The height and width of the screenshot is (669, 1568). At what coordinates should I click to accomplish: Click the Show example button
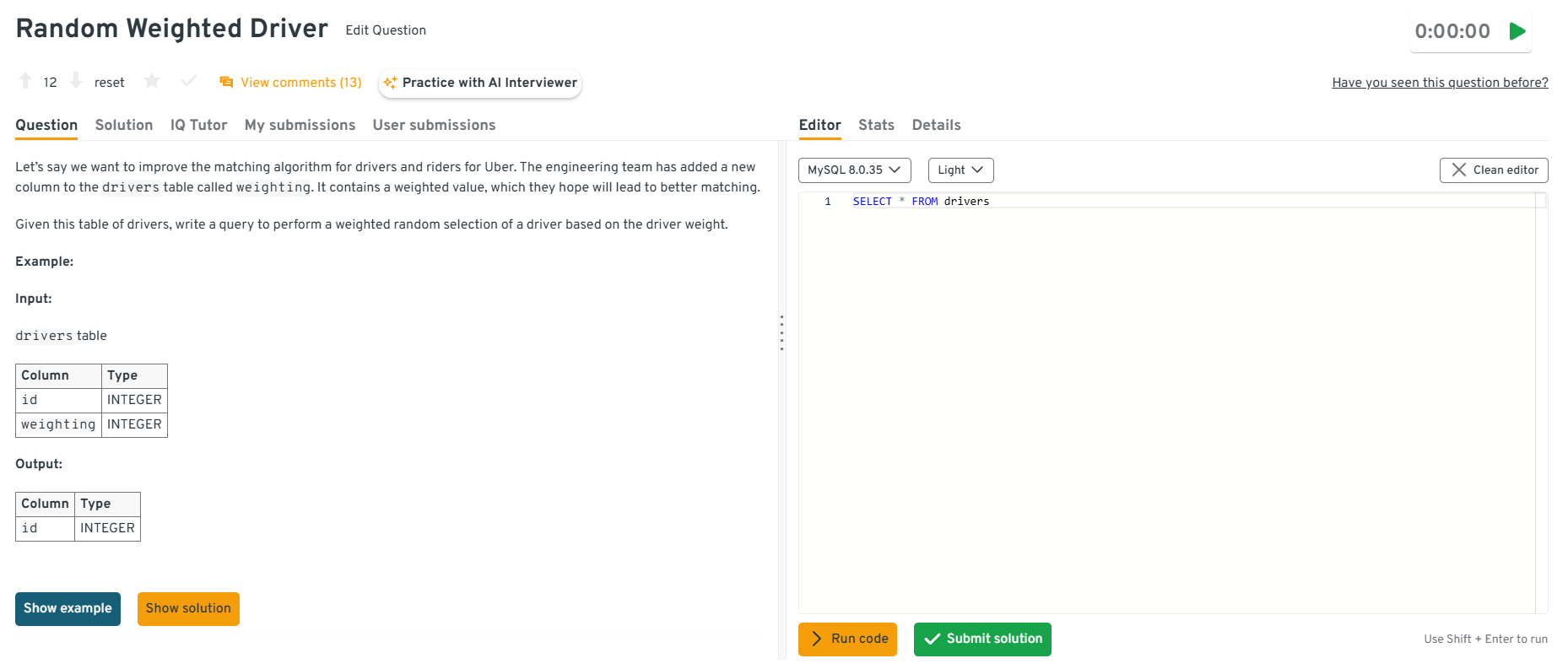[x=68, y=609]
